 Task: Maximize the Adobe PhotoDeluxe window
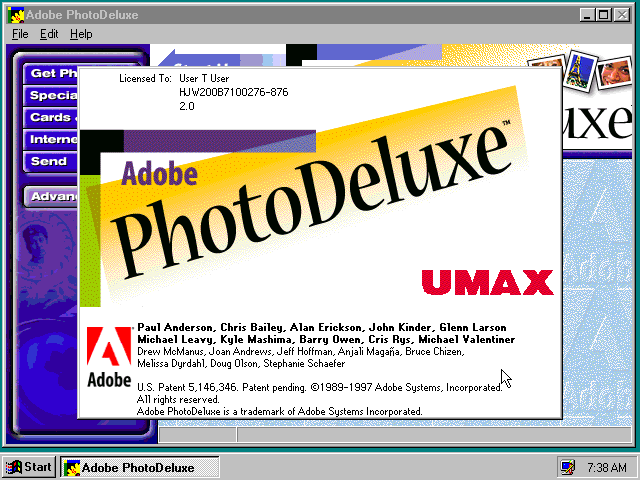click(x=603, y=15)
